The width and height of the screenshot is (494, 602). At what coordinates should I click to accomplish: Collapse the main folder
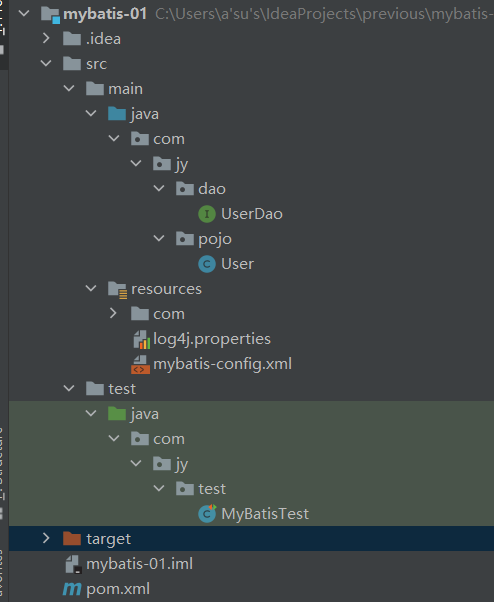click(69, 88)
